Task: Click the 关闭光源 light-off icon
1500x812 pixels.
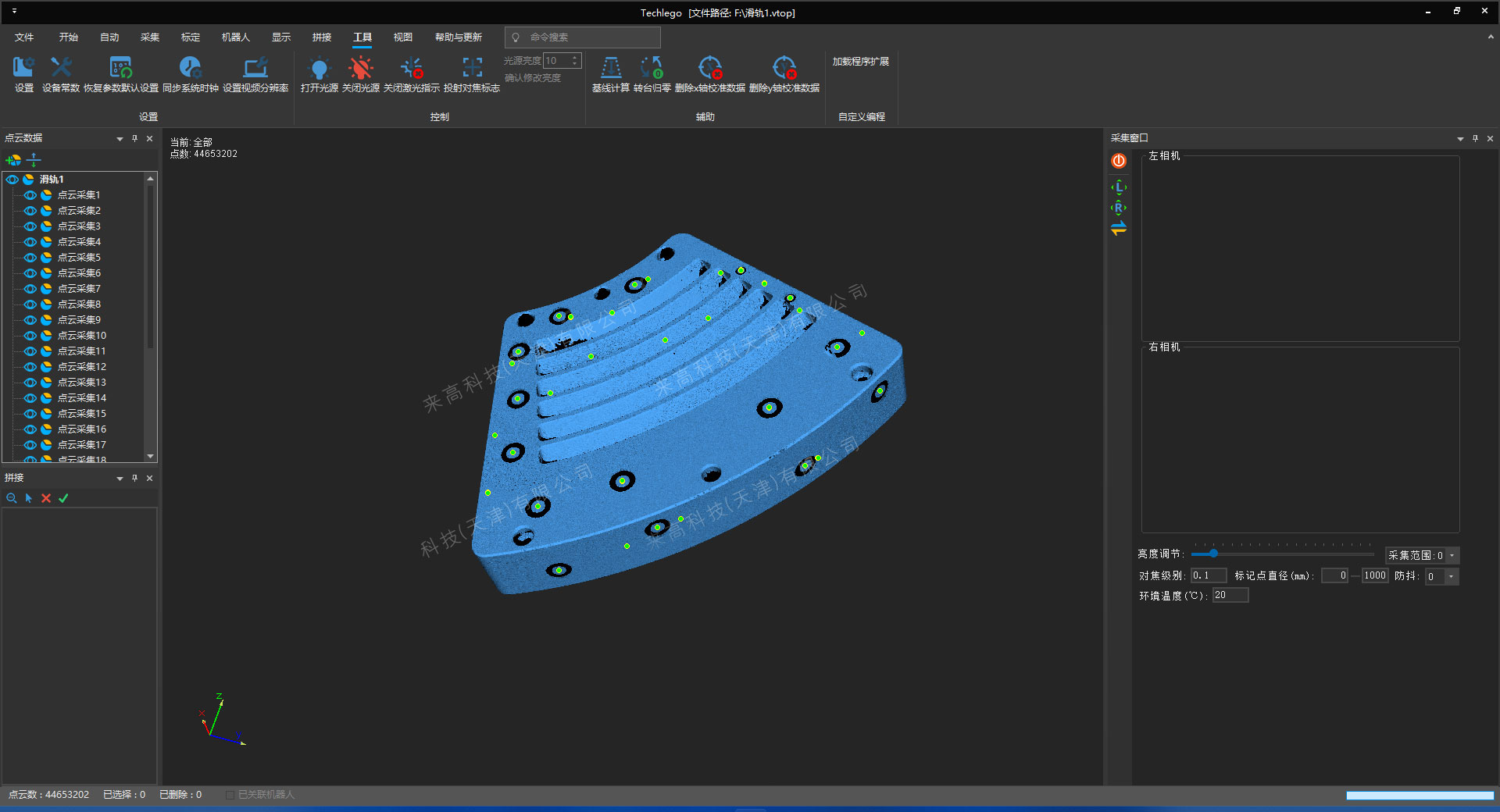Action: (360, 69)
